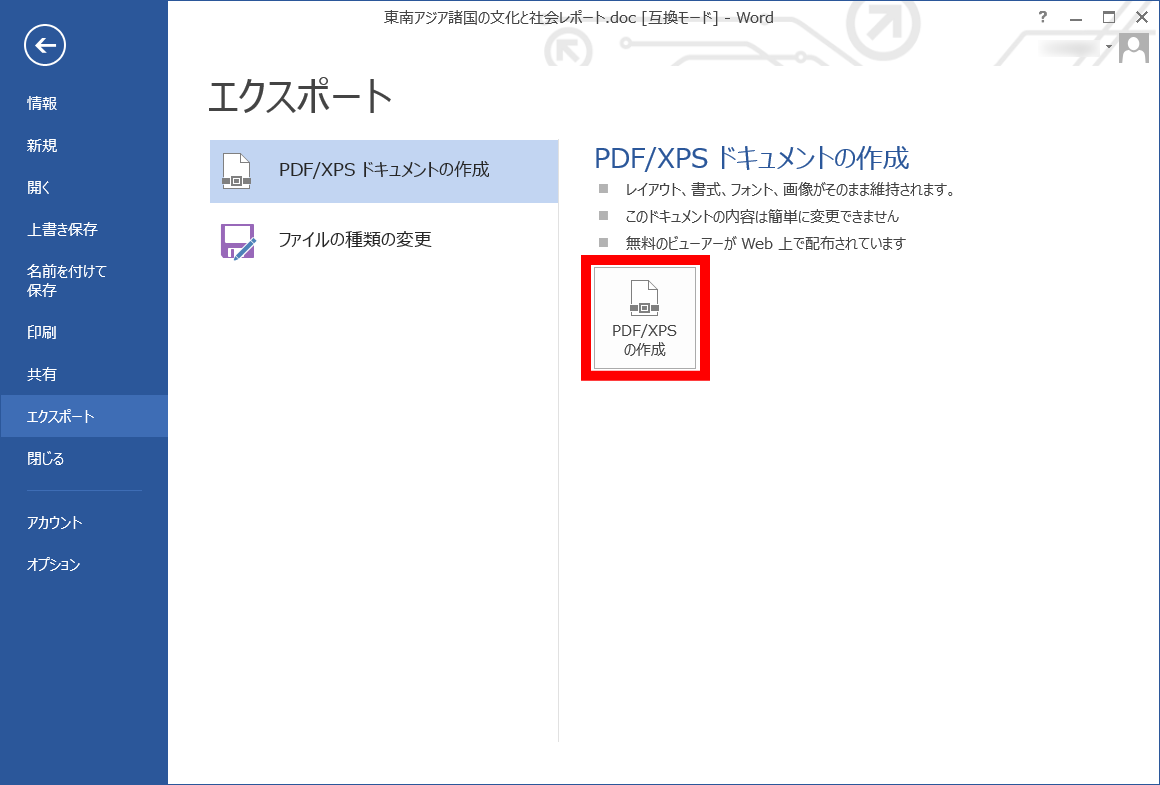Select the 共有 sidebar entry

coord(44,373)
